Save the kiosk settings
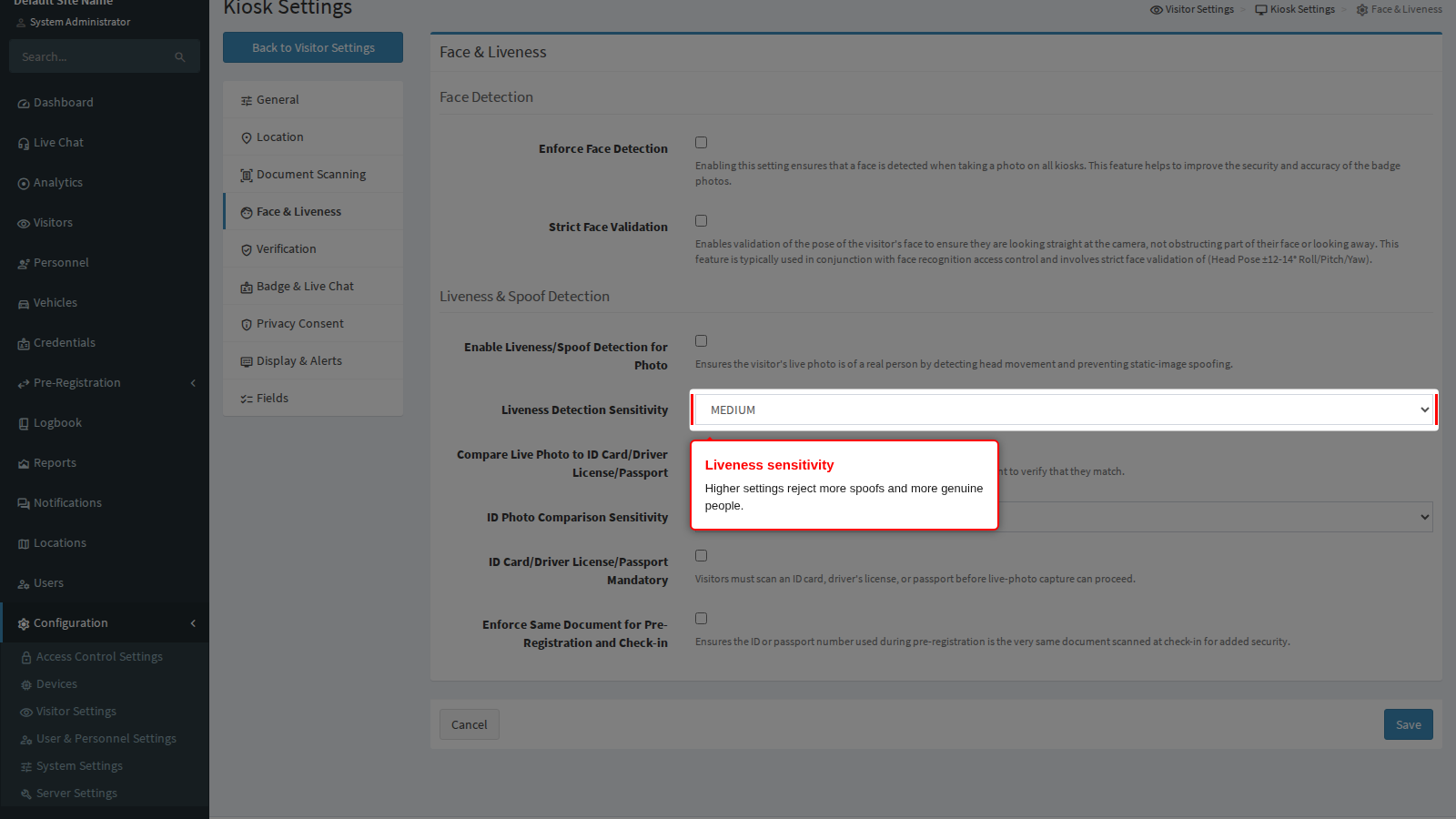This screenshot has width=1456, height=819. point(1409,724)
